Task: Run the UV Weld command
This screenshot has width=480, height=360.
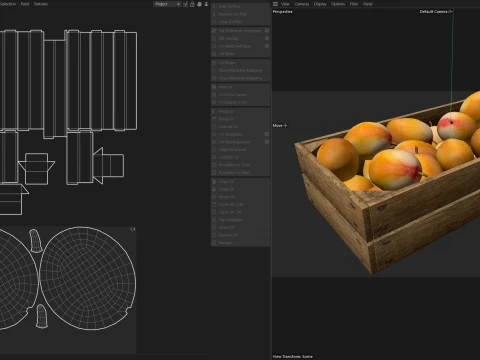Action: point(240,54)
